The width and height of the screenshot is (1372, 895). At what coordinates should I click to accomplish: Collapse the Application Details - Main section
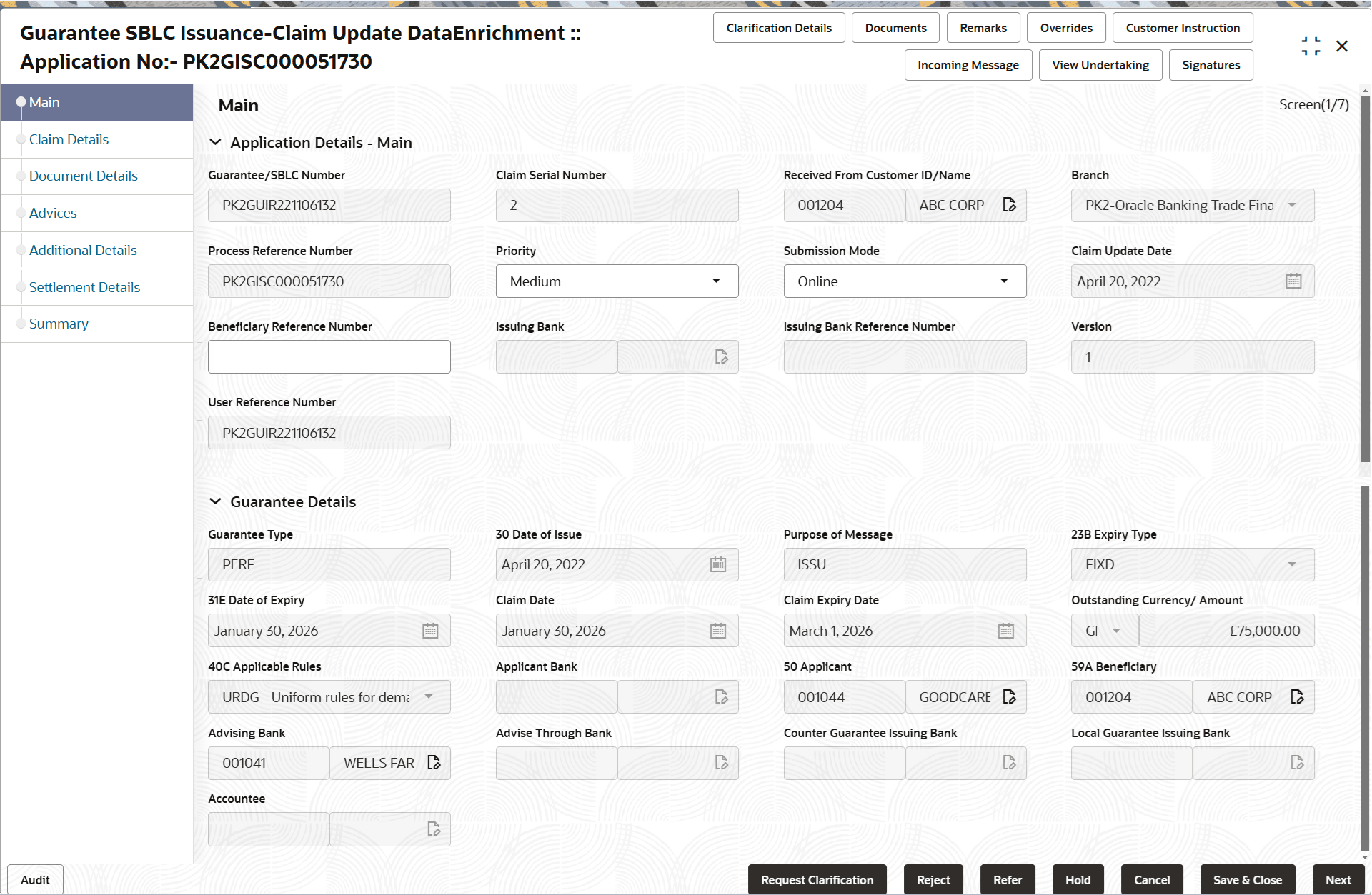[215, 143]
